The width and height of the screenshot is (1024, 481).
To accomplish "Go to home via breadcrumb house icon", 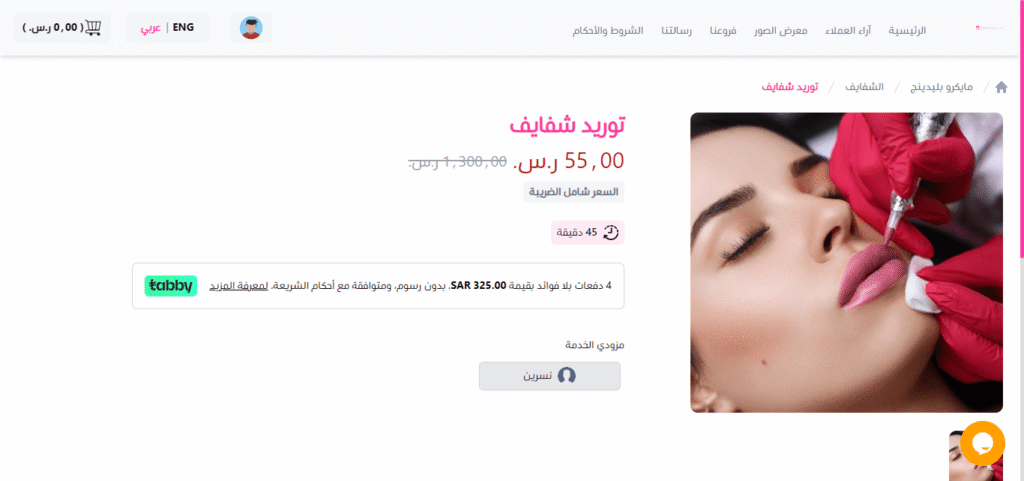I will (1000, 87).
